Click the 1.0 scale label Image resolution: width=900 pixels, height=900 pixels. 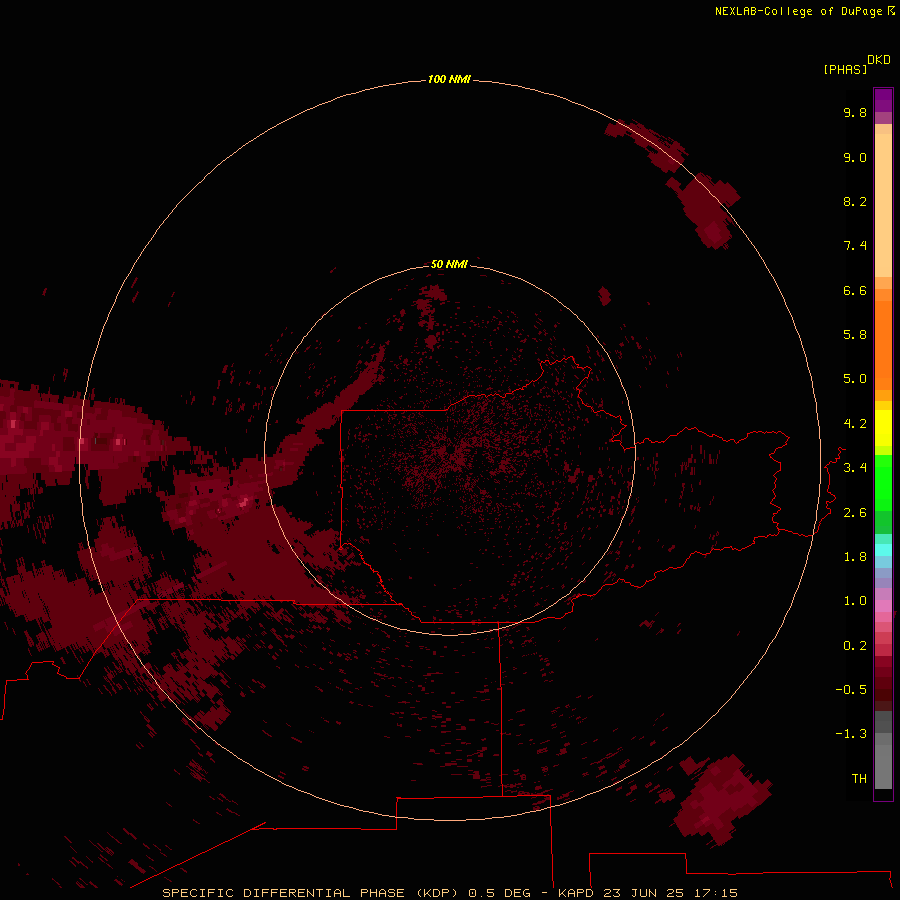point(855,601)
